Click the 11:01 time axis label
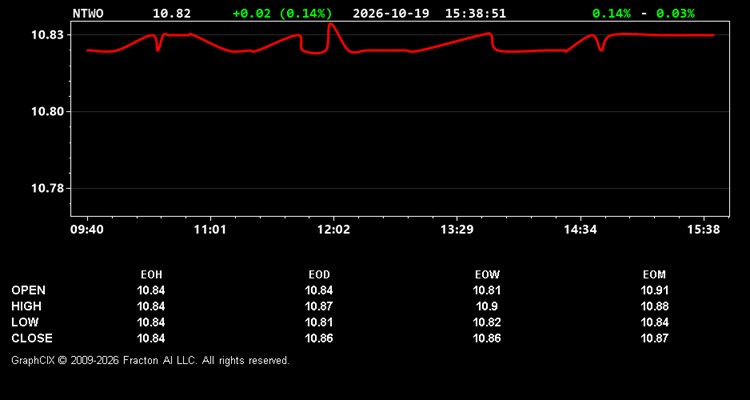The width and height of the screenshot is (750, 400). coord(210,230)
